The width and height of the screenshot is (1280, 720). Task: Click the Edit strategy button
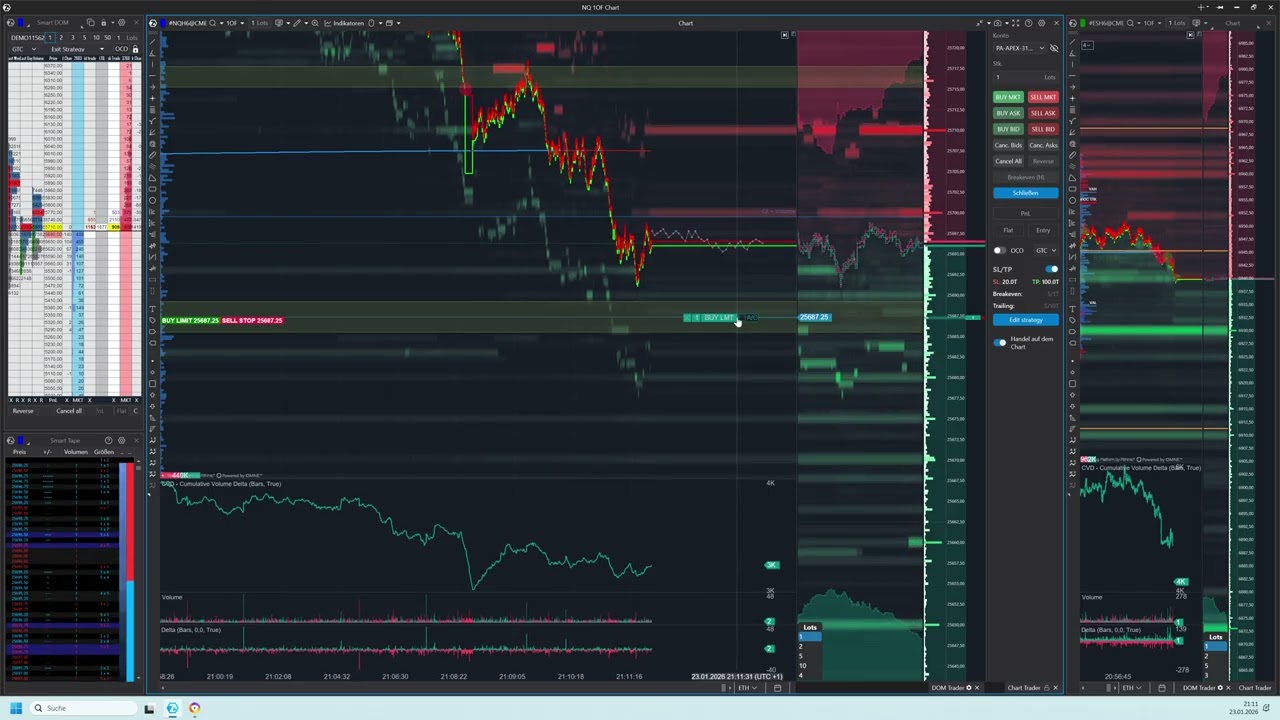click(1026, 320)
